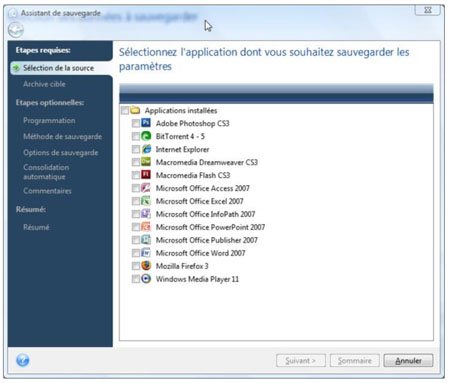Check the Applications installées checkbox
The height and width of the screenshot is (383, 450).
click(125, 110)
